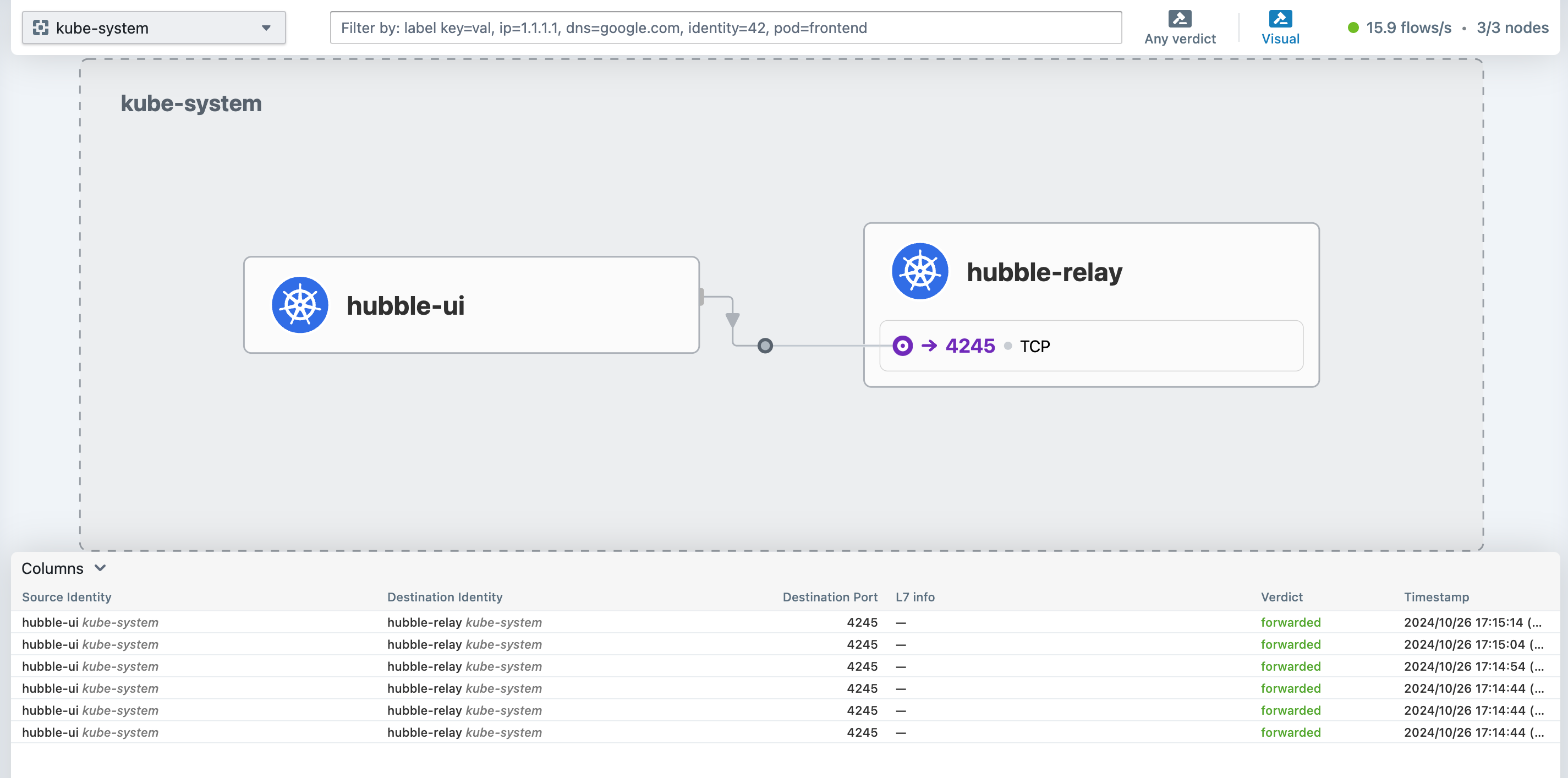
Task: Click the namespace dropdown arrow
Action: [x=266, y=28]
